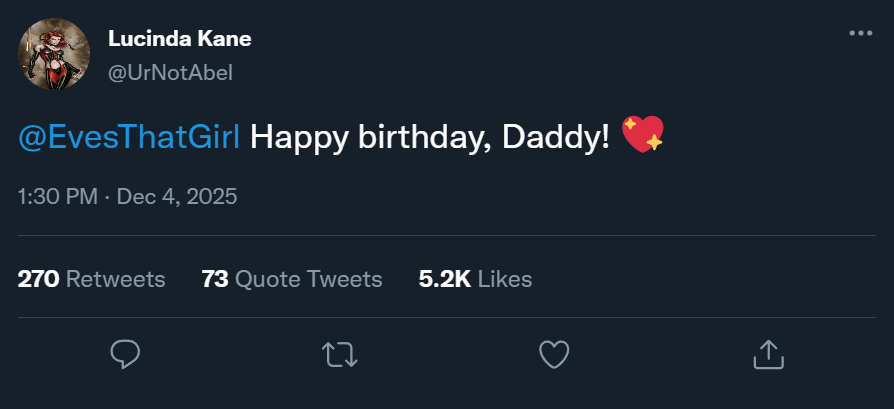This screenshot has height=409, width=894.
Task: Click the "Happy birthday, Daddy!" tweet text
Action: click(429, 137)
